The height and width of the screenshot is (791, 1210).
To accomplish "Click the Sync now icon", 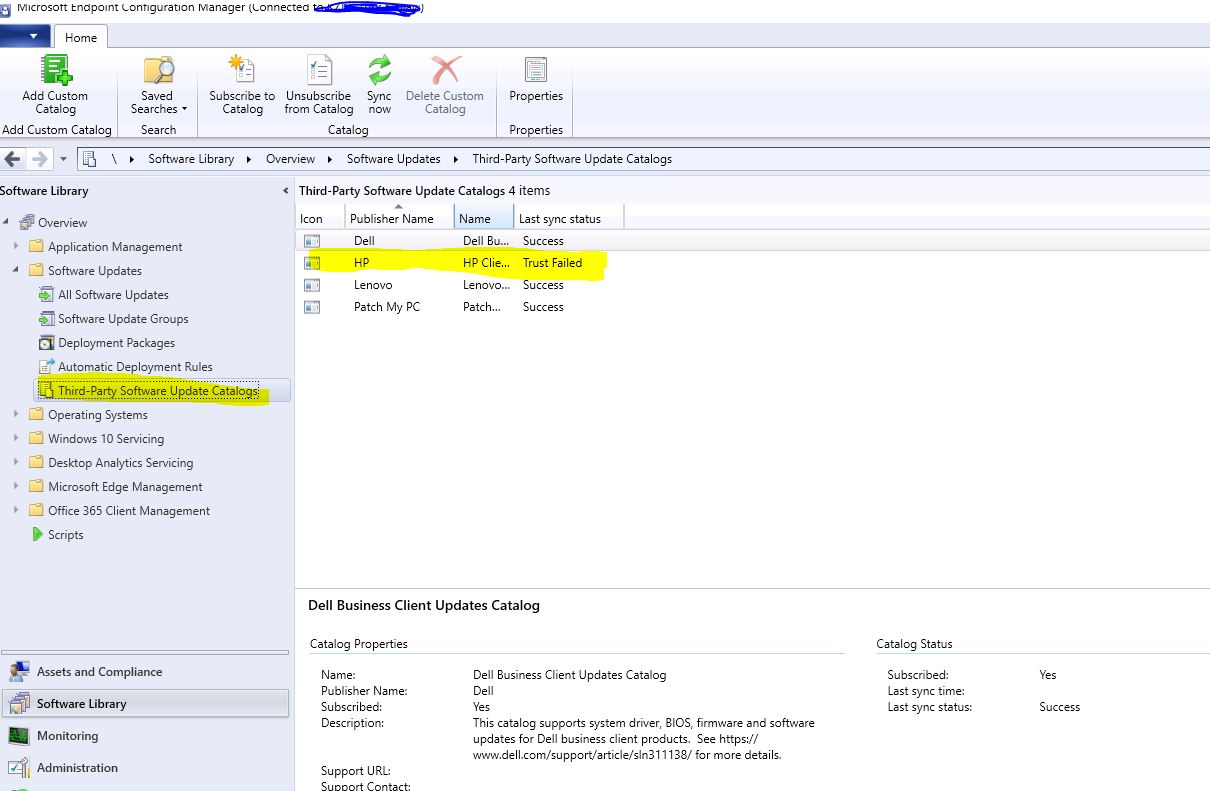I will pyautogui.click(x=379, y=70).
